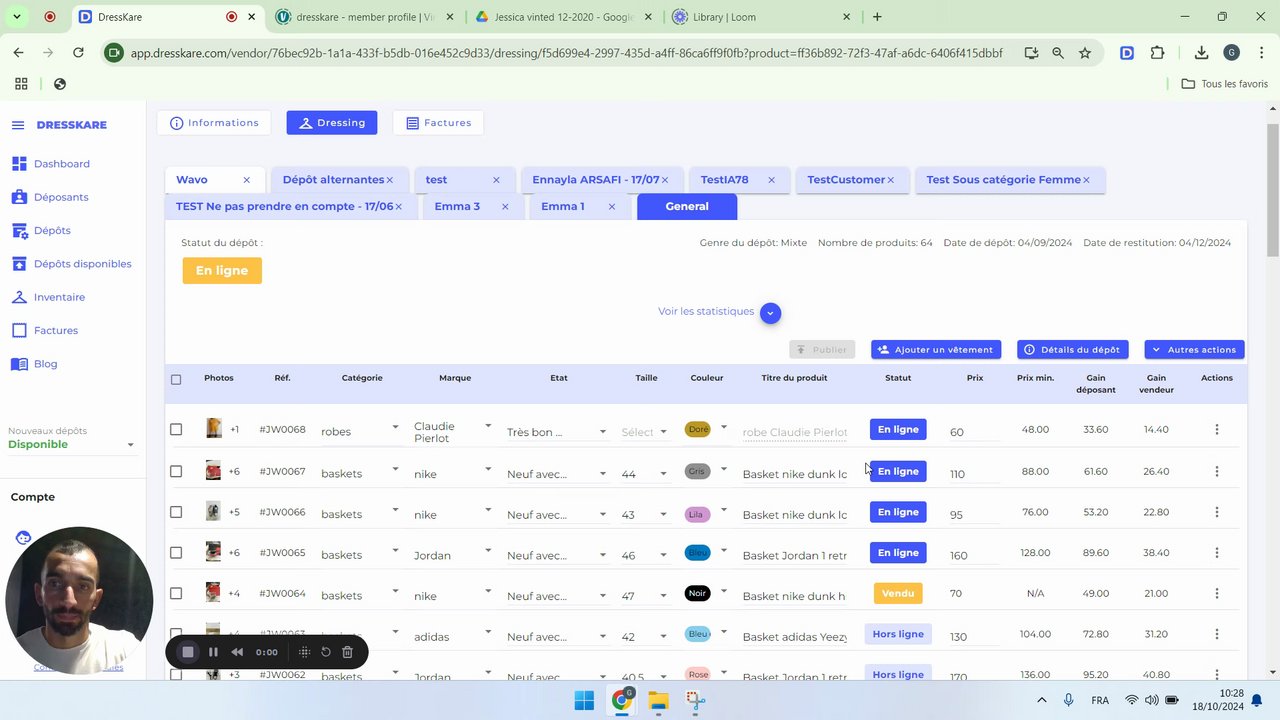
Task: Click Ajouter un vêtement button
Action: coord(936,350)
